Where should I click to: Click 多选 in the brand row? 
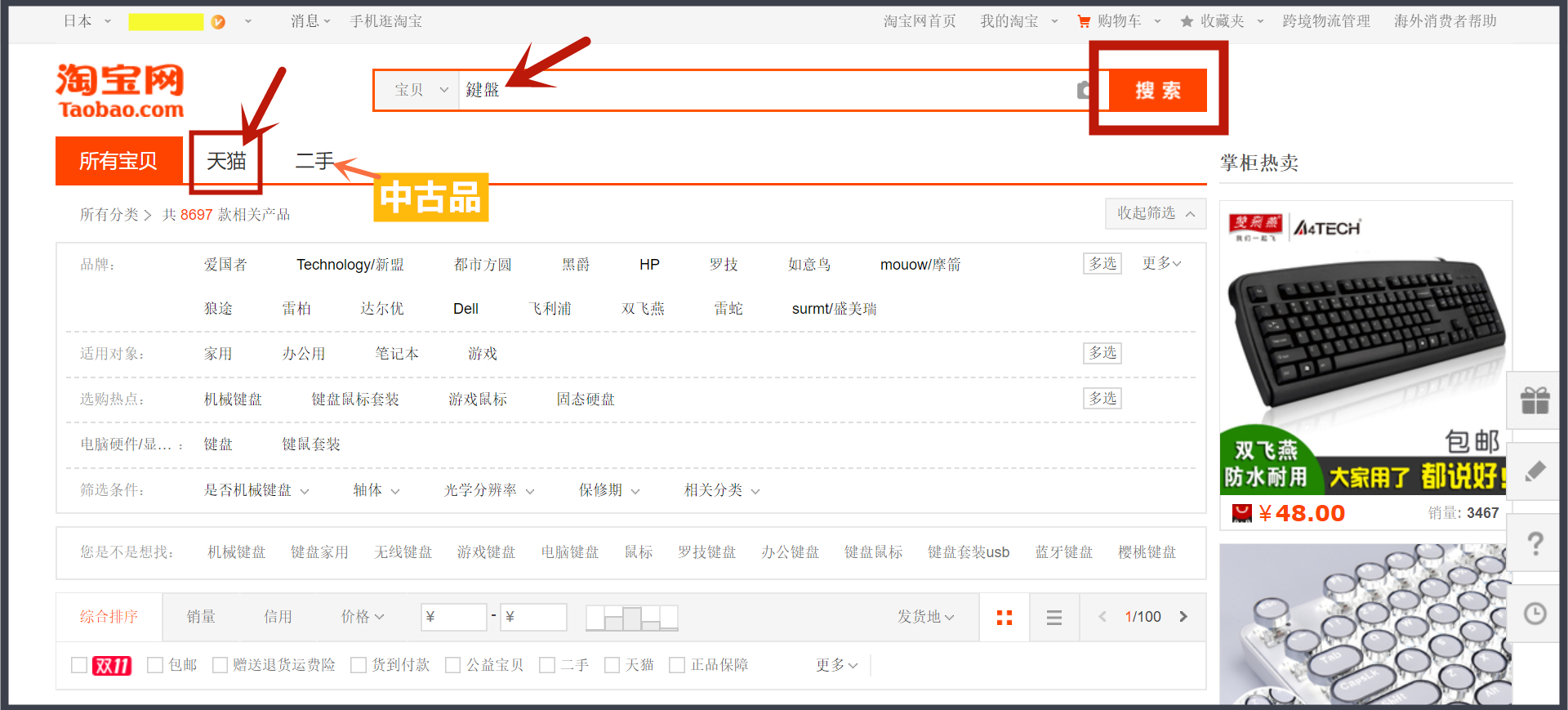[x=1102, y=263]
